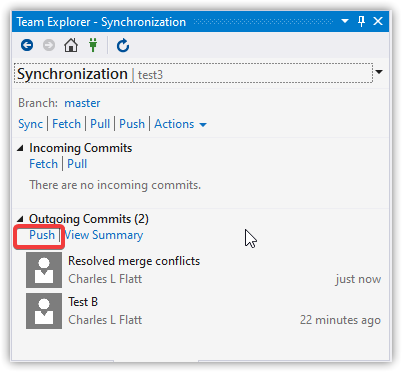Click the Sync link
The height and width of the screenshot is (372, 402).
[x=30, y=124]
